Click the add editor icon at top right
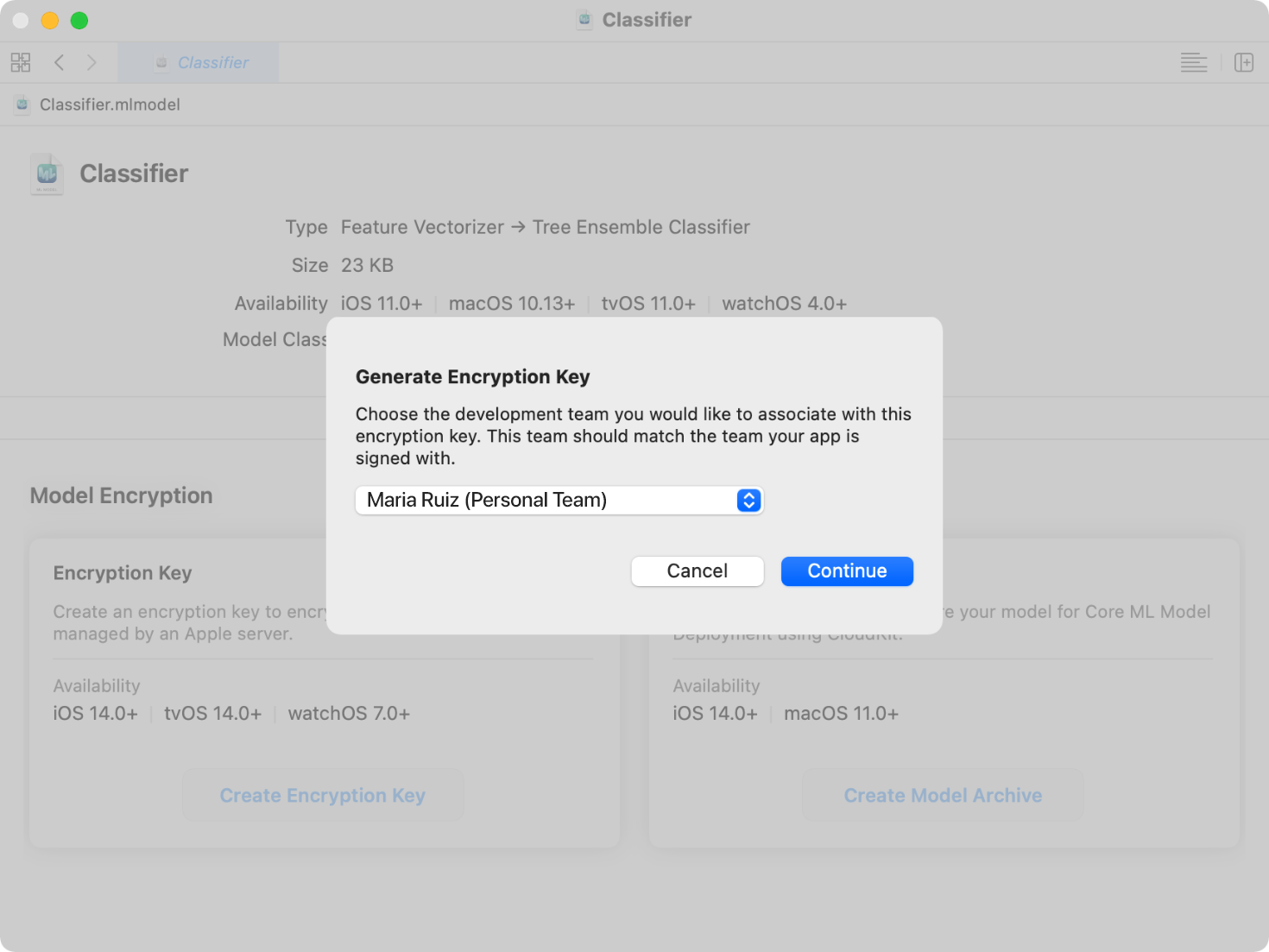Image resolution: width=1269 pixels, height=952 pixels. (1244, 62)
